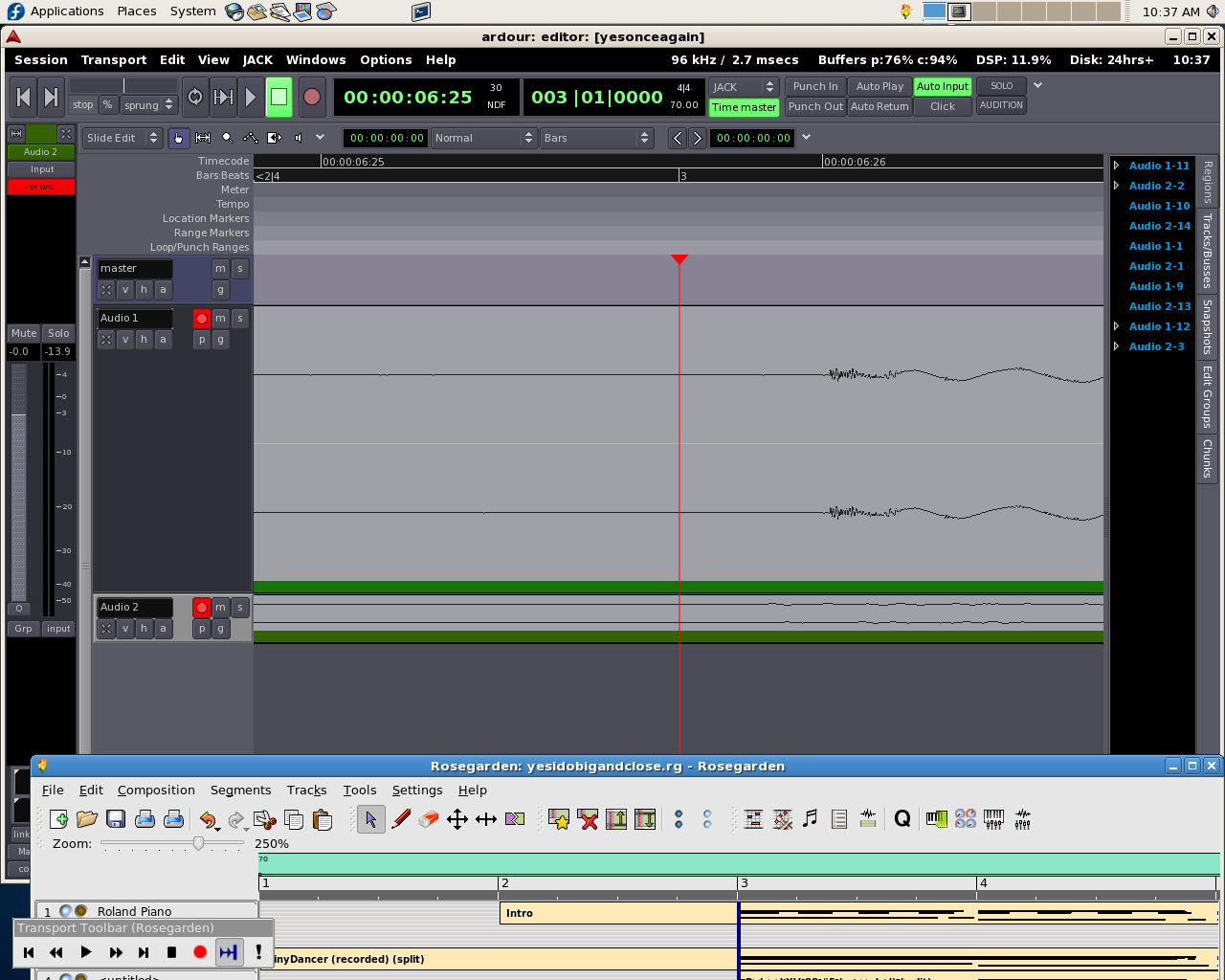Screen dimensions: 1225x980
Task: Open the Slide Edit mode dropdown
Action: click(x=122, y=138)
